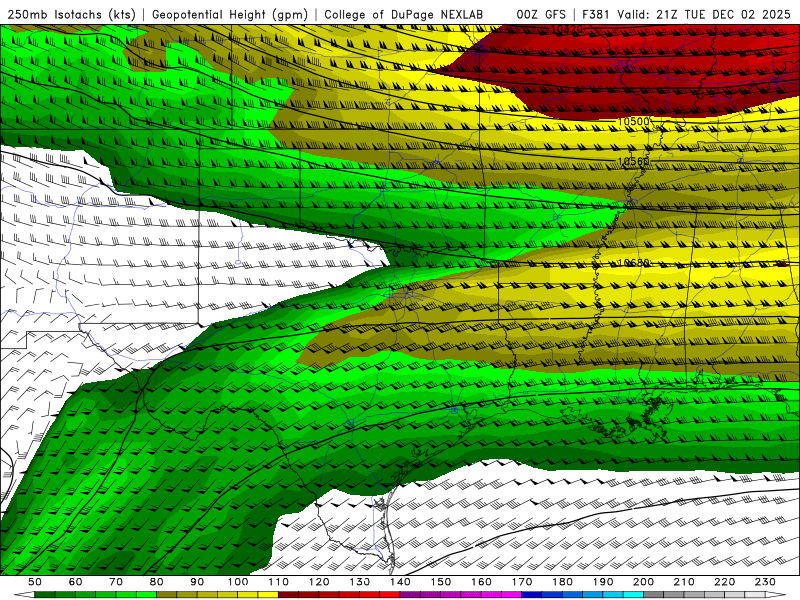Click the legend value 120
The height and width of the screenshot is (600, 800).
click(x=319, y=582)
